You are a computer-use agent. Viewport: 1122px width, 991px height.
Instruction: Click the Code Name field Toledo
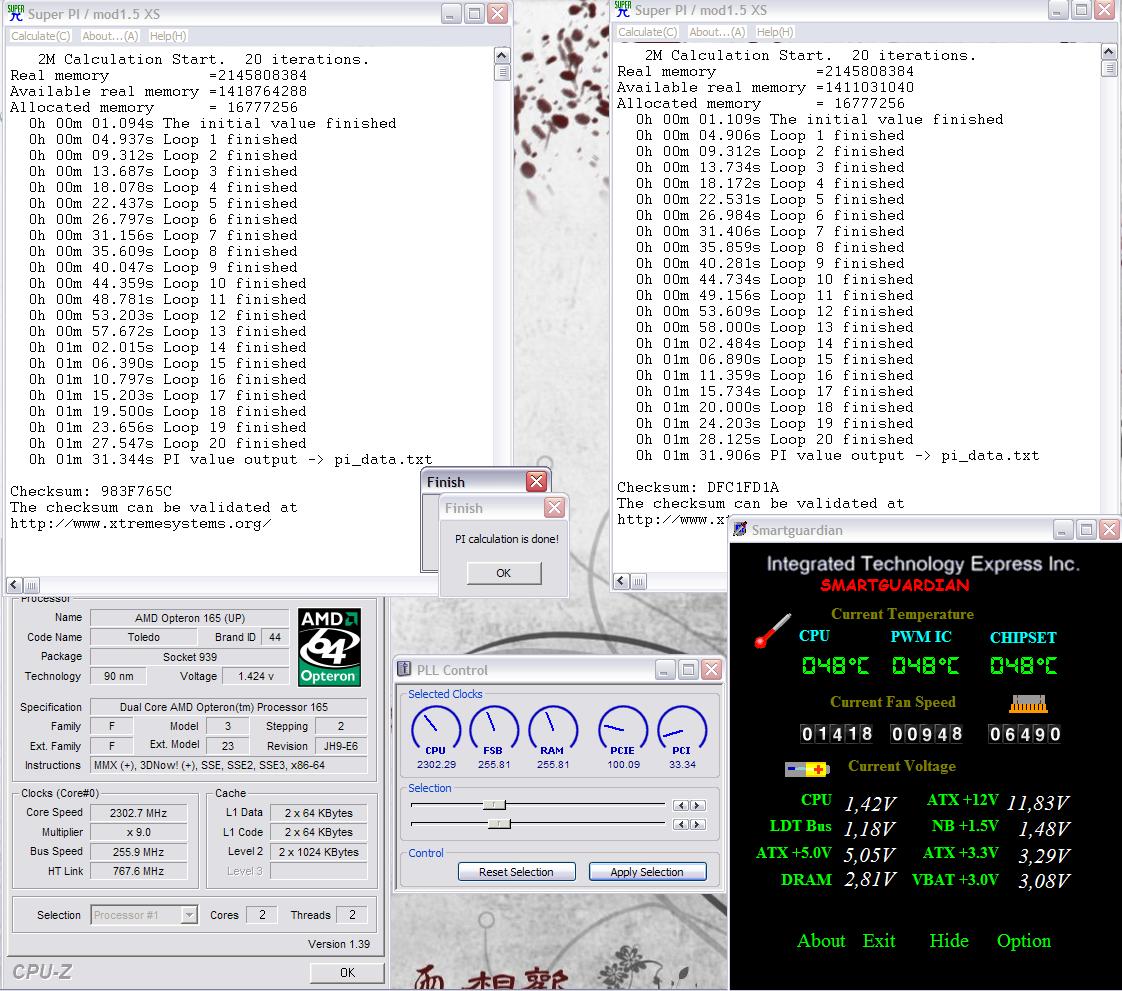pos(144,637)
